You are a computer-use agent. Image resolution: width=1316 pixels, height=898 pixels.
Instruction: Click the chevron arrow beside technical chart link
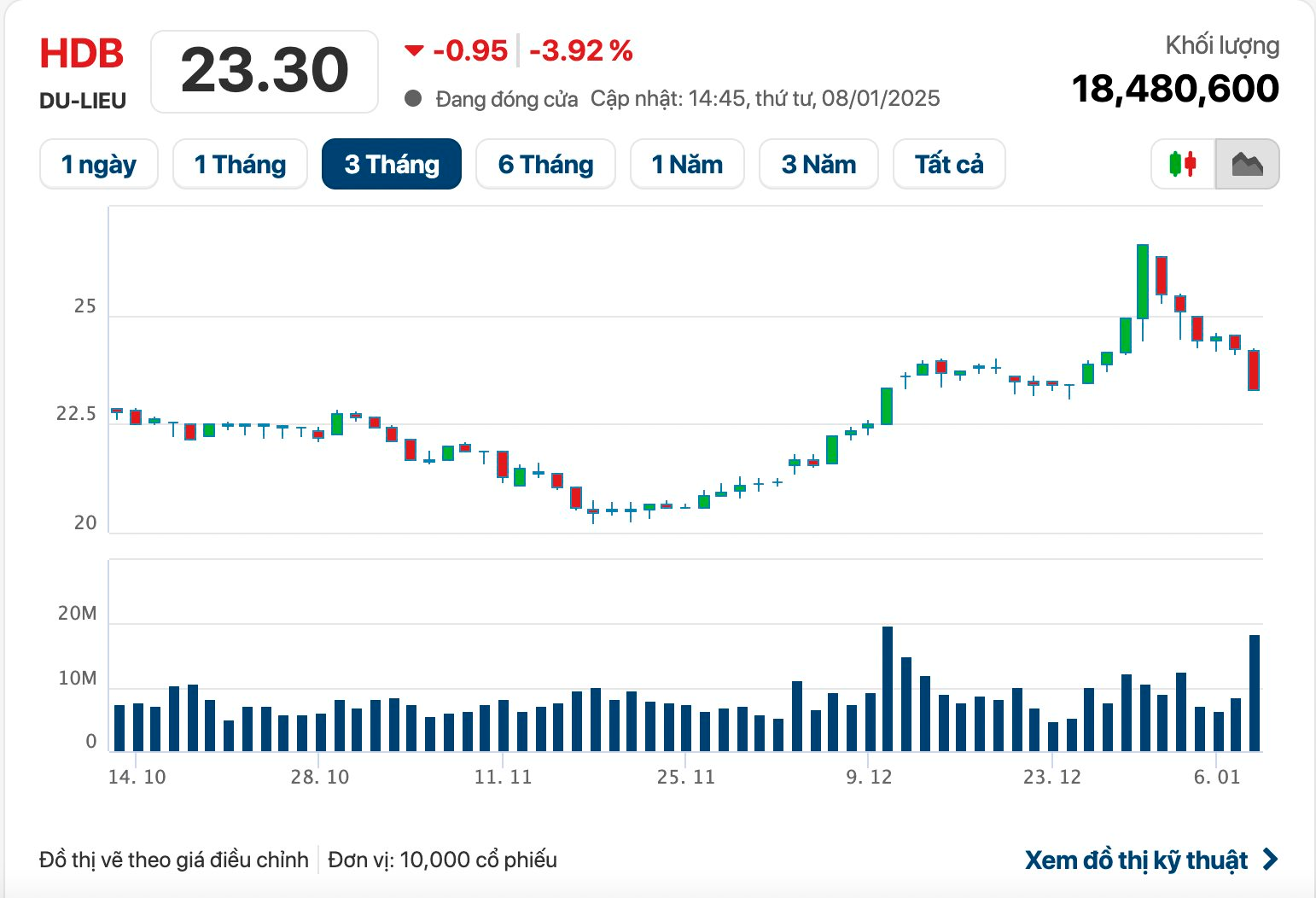tap(1270, 859)
